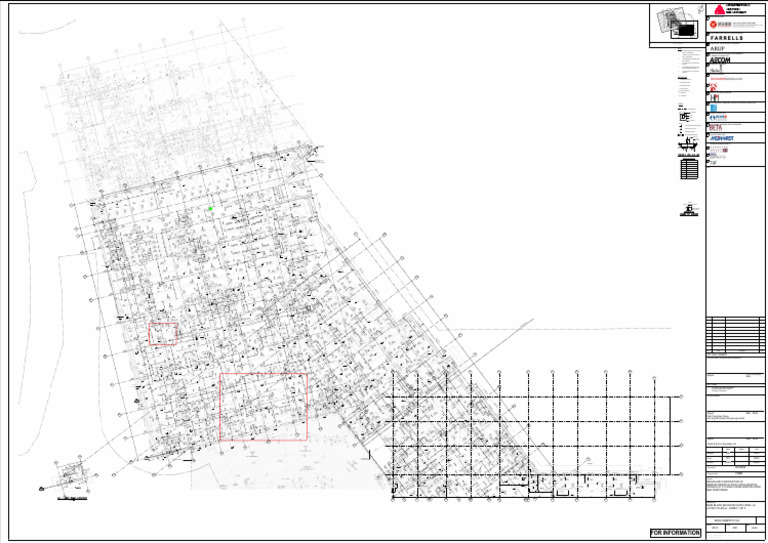This screenshot has height=543, width=768.
Task: Click the AECOM logo in the title block
Action: point(720,60)
